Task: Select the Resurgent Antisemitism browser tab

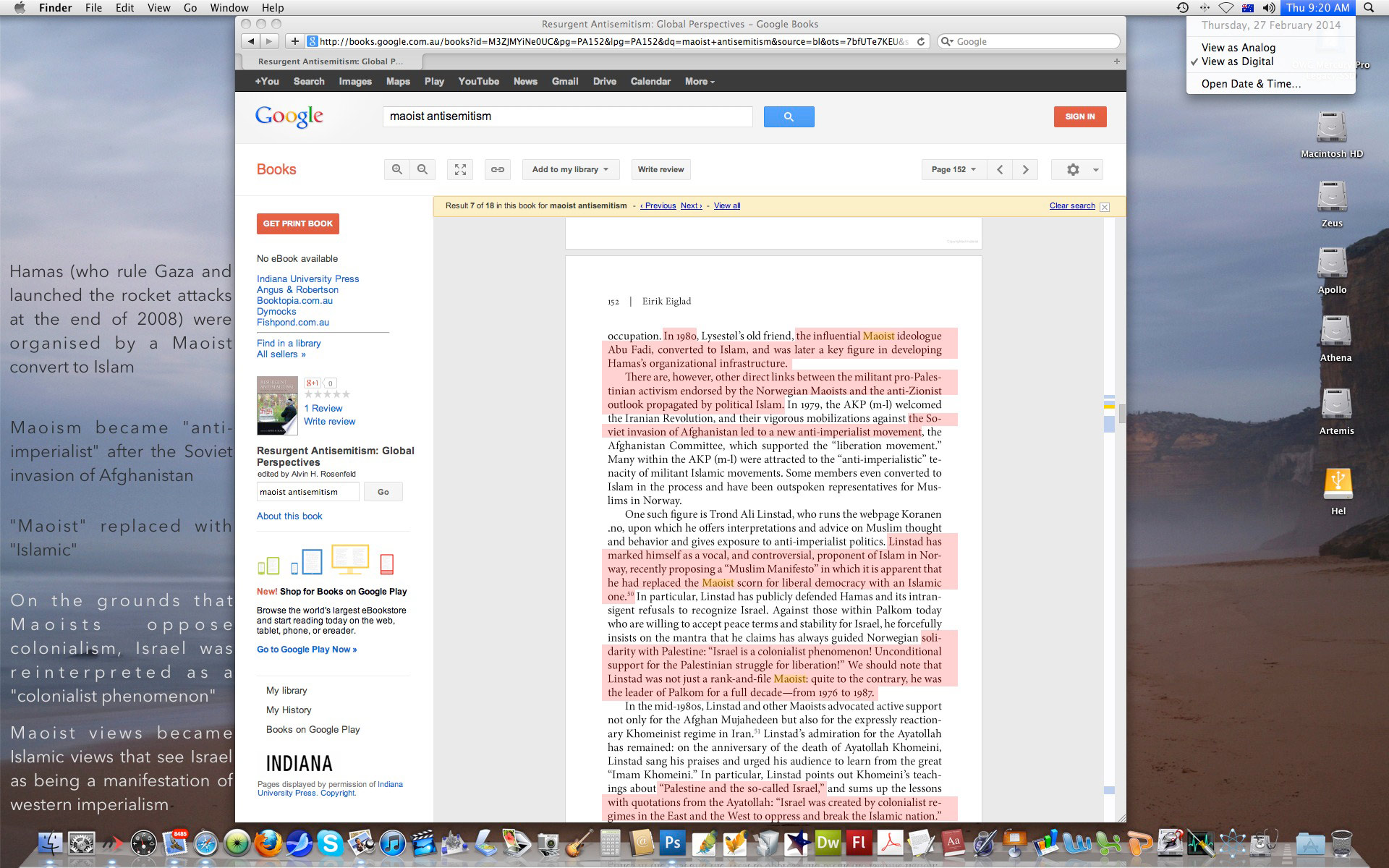Action: click(x=330, y=61)
